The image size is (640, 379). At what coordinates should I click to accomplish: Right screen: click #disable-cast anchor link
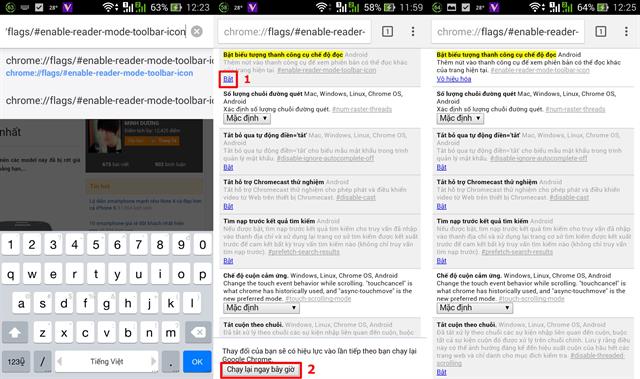tap(569, 197)
